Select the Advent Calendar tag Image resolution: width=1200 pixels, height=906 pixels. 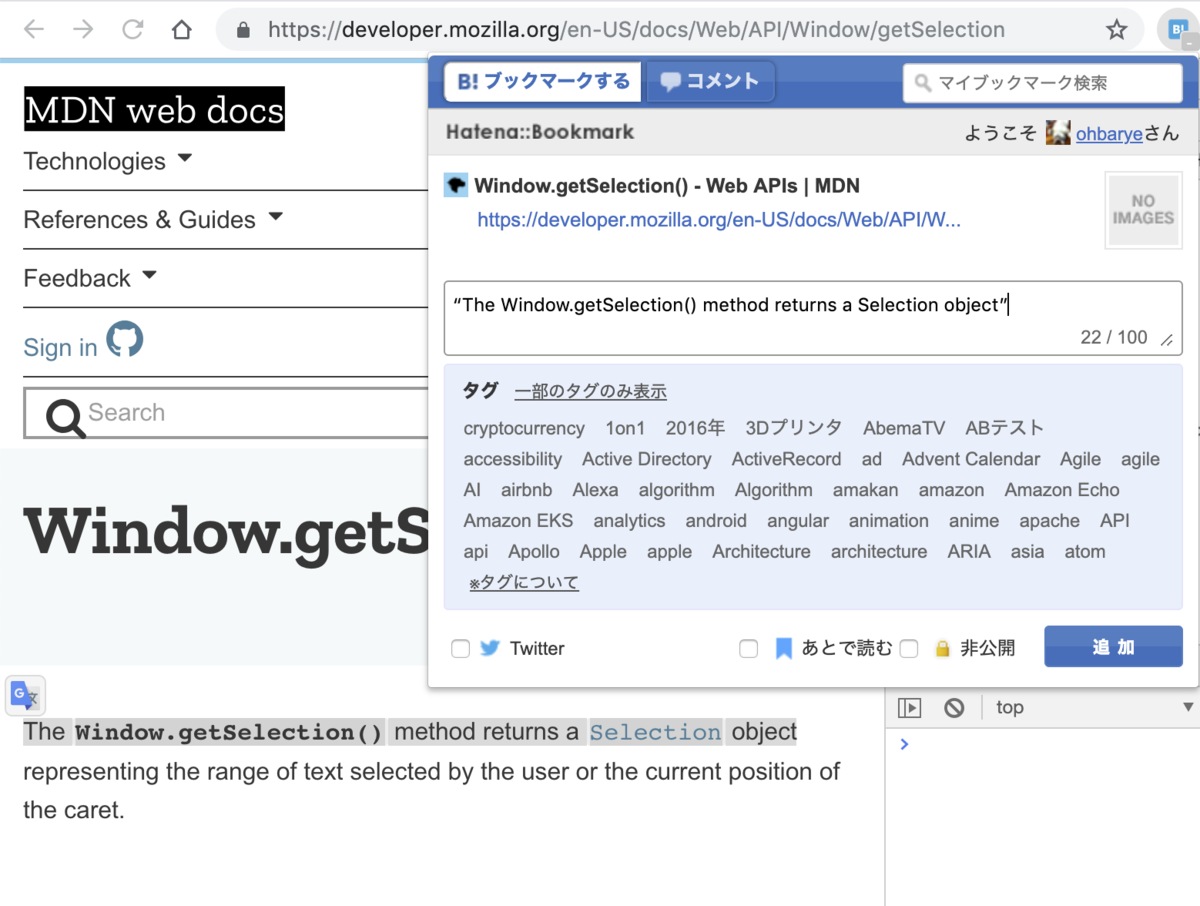pos(971,459)
